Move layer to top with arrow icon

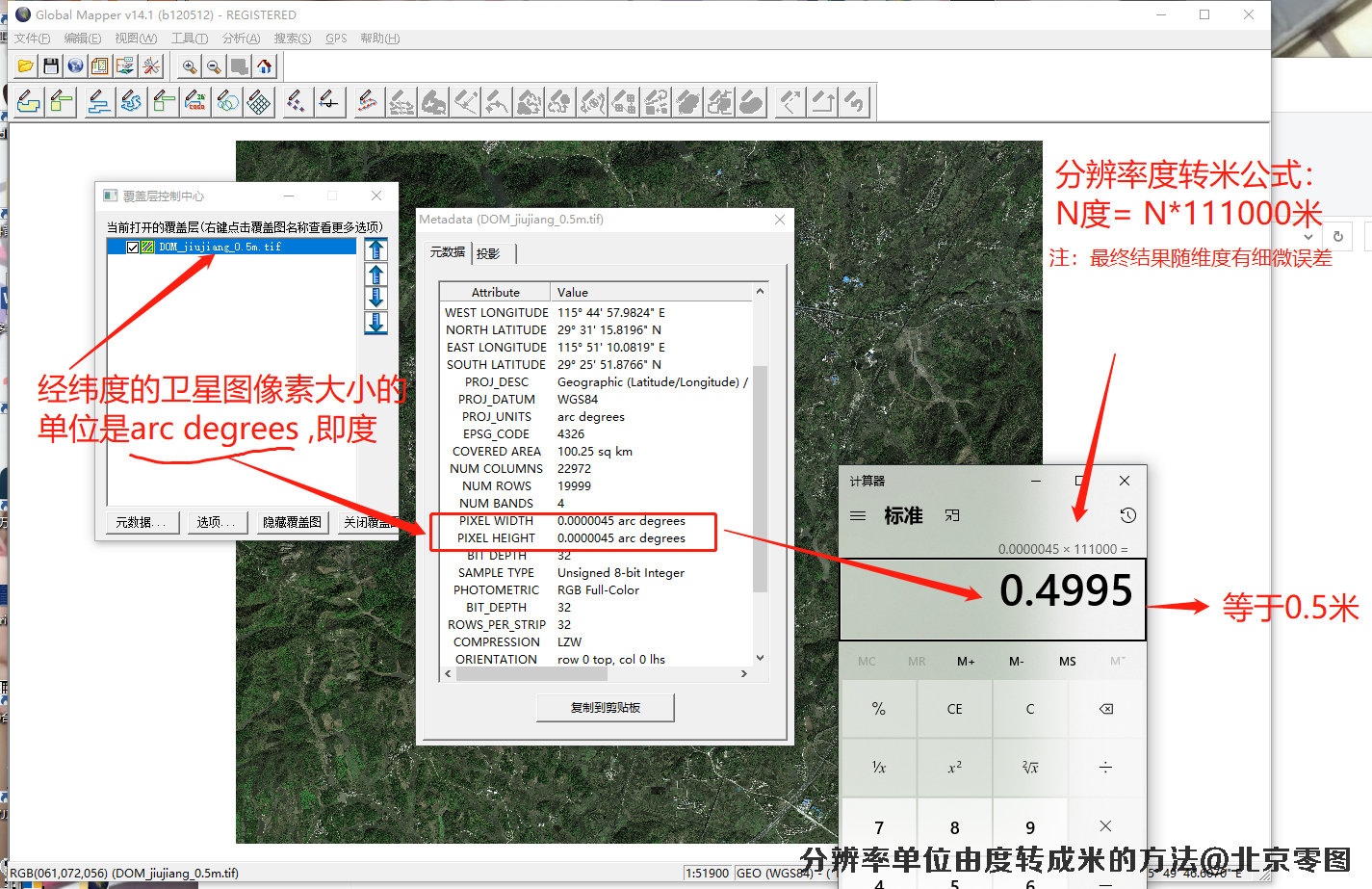pos(376,250)
